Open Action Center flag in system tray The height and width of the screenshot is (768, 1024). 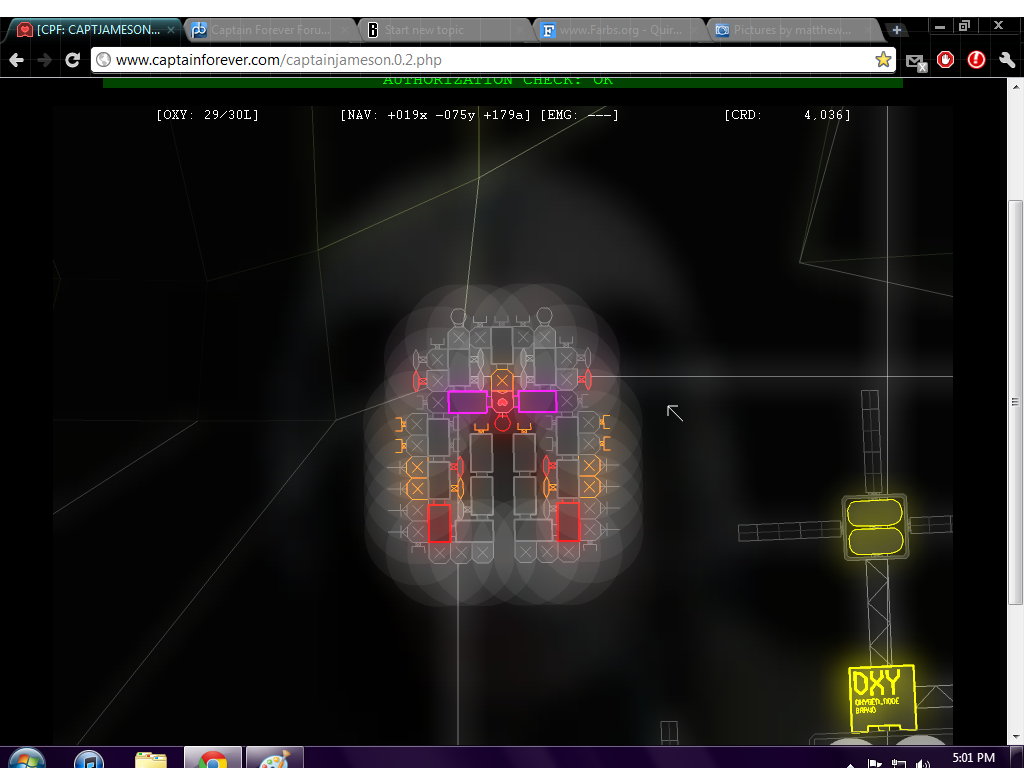tap(874, 763)
